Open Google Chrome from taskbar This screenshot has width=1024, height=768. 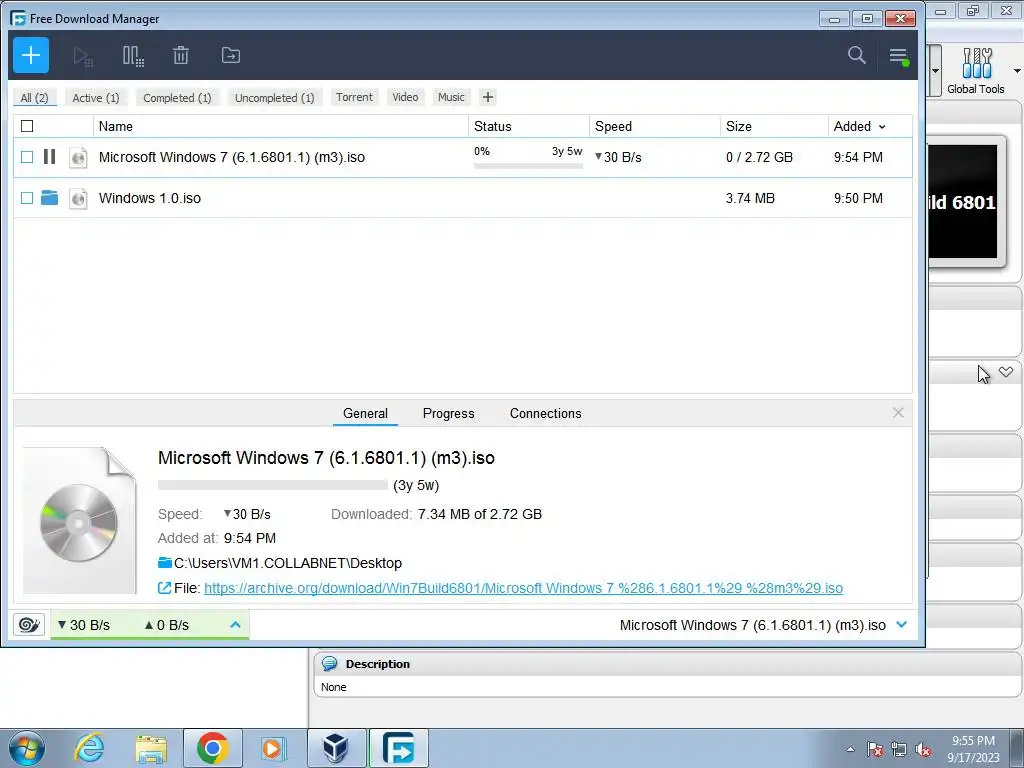(x=212, y=748)
